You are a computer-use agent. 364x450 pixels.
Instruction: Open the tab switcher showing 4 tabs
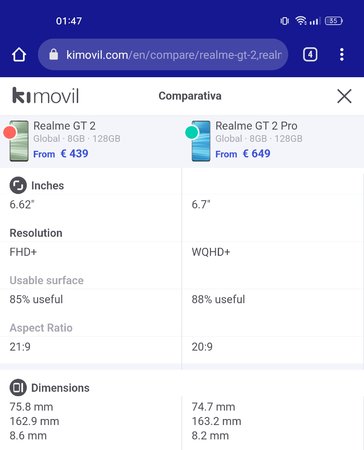(310, 54)
